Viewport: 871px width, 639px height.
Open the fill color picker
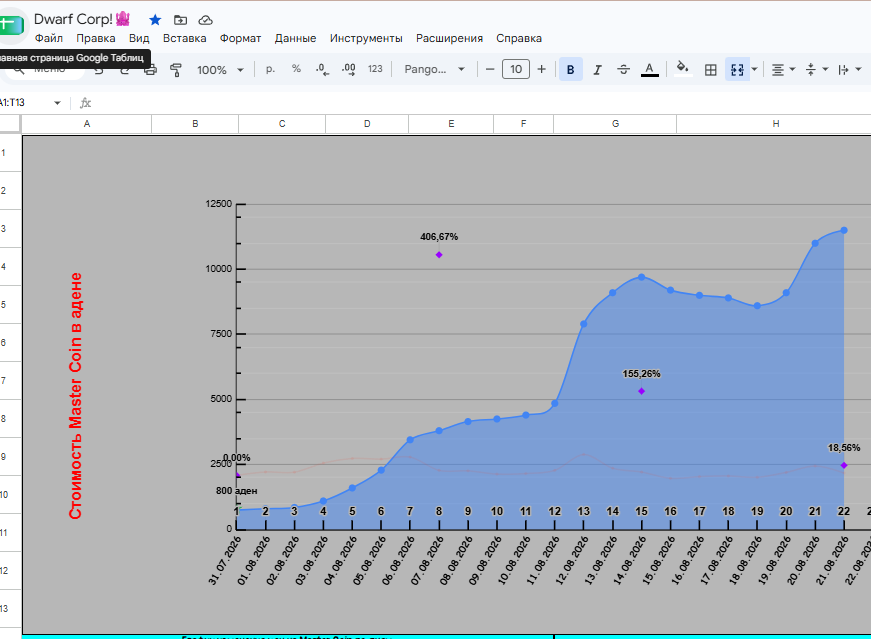point(683,69)
